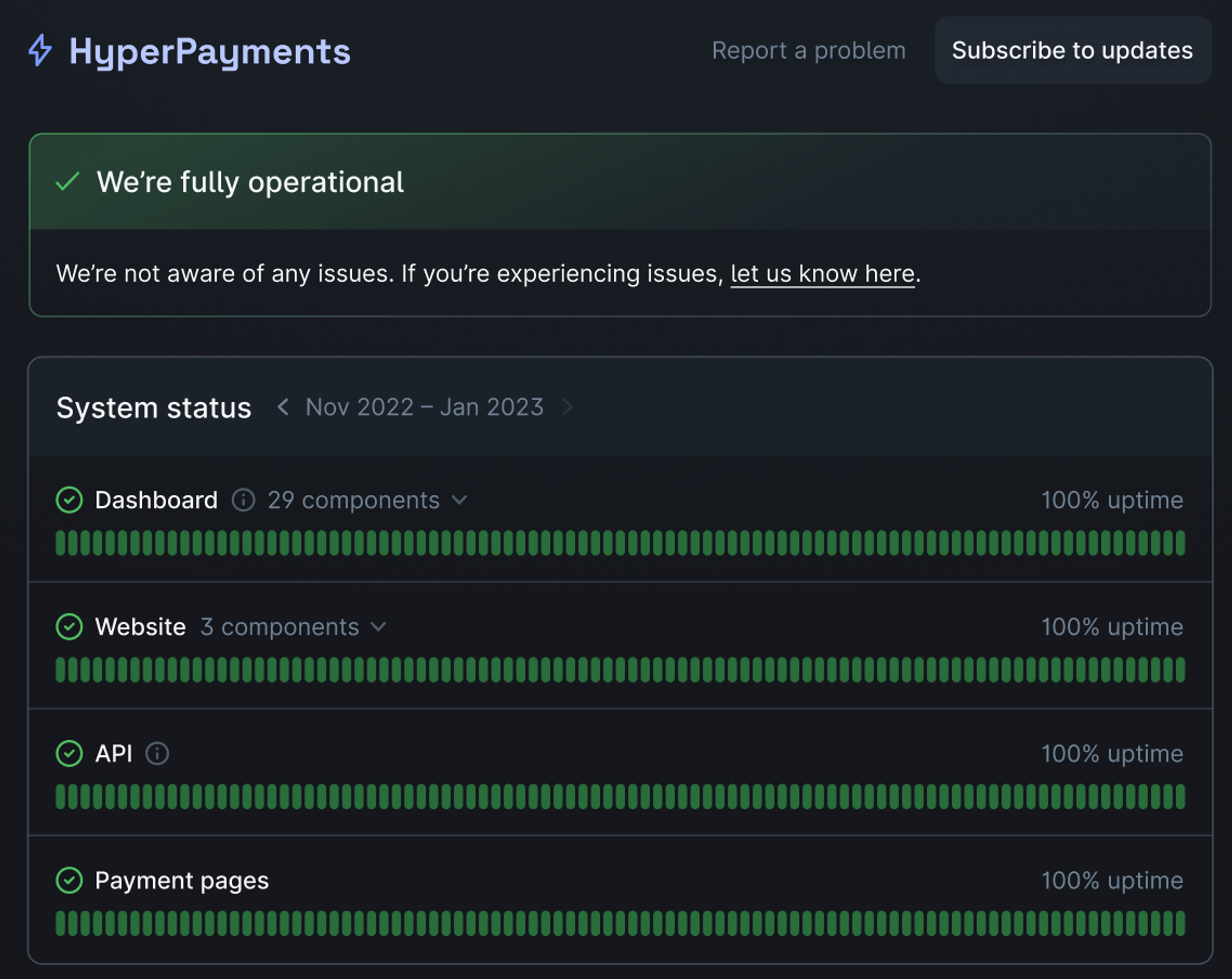Expand Website 3 components dropdown

293,628
